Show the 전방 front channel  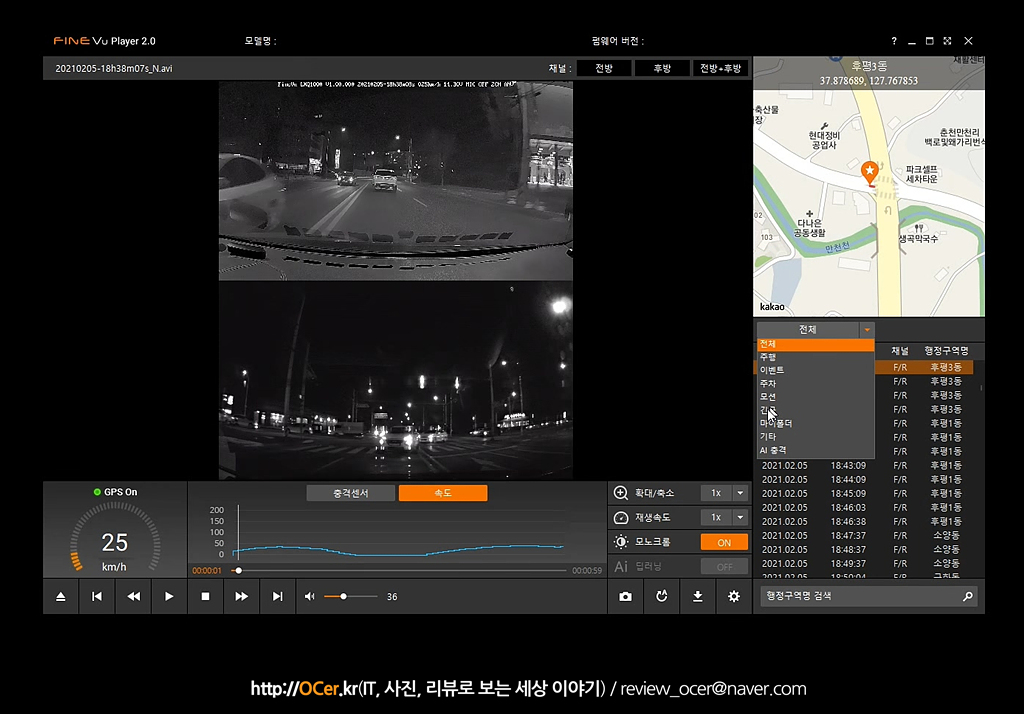click(604, 68)
